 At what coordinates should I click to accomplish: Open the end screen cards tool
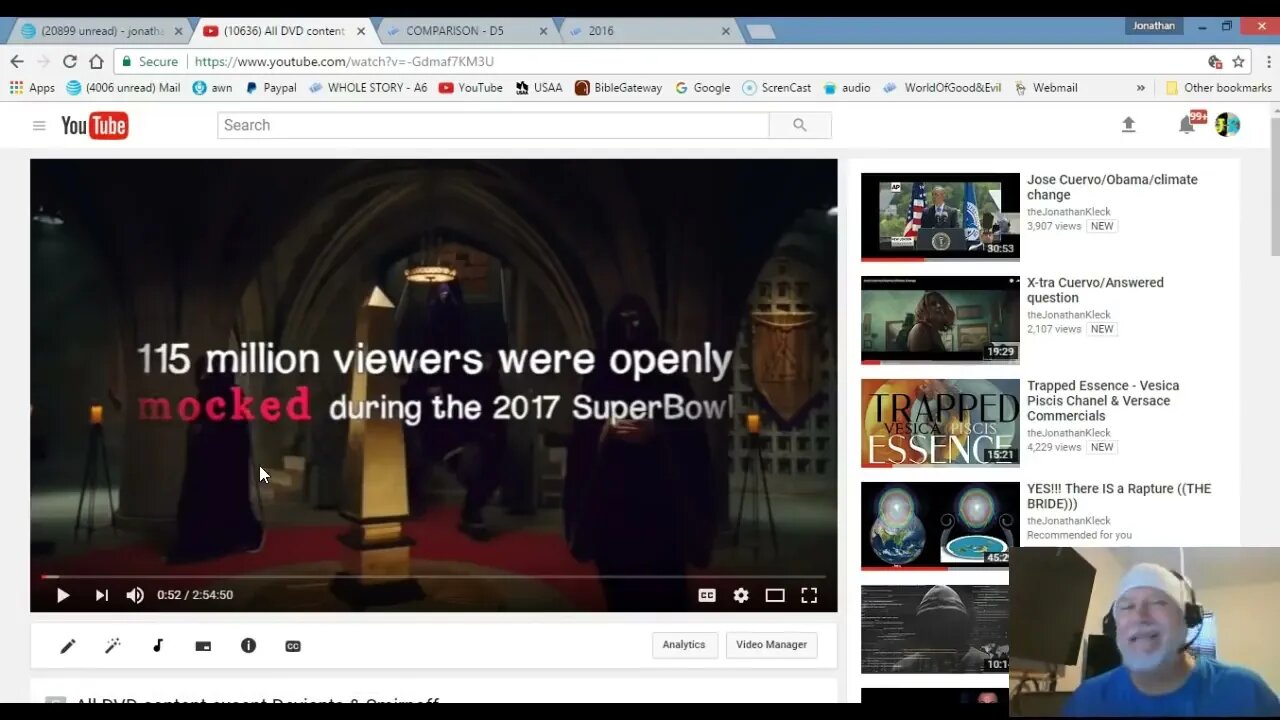pyautogui.click(x=203, y=646)
